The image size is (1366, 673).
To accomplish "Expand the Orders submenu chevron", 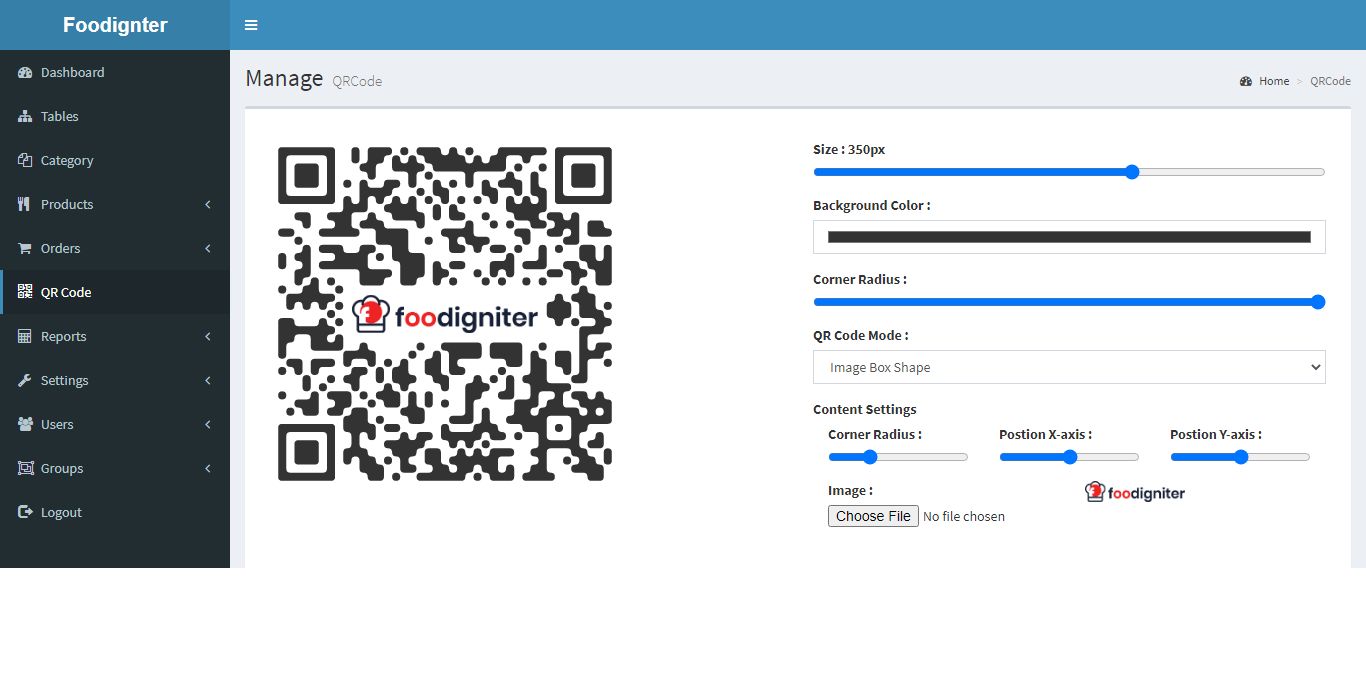I will [208, 248].
